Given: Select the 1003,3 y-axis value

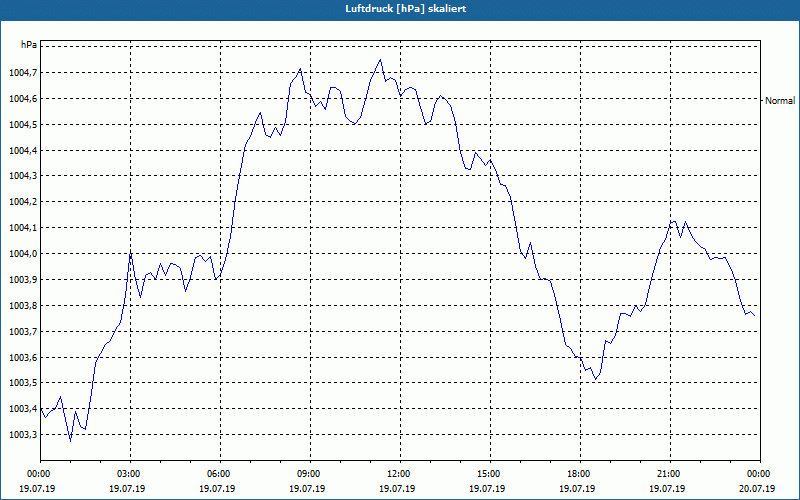Looking at the screenshot, I should click(x=23, y=435).
